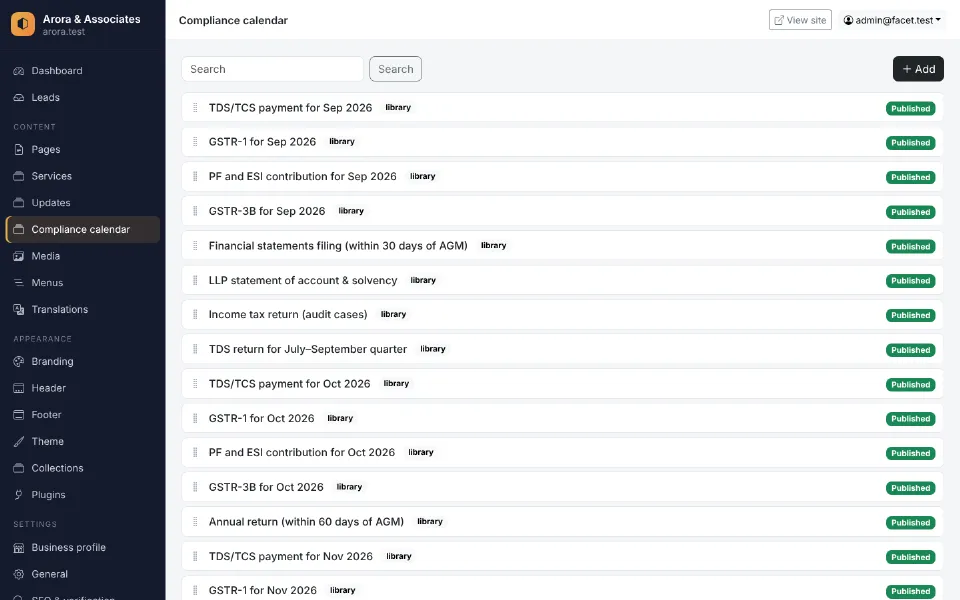Click the Branding palette icon
The height and width of the screenshot is (600, 960).
(x=19, y=361)
